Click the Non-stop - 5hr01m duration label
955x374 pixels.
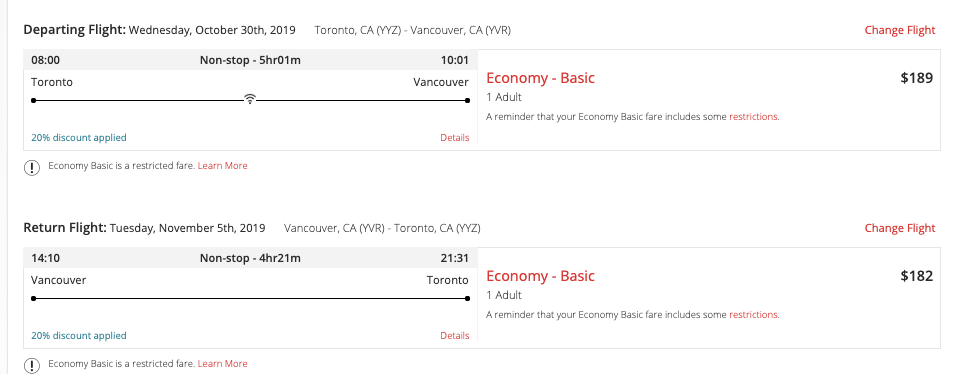click(x=250, y=60)
